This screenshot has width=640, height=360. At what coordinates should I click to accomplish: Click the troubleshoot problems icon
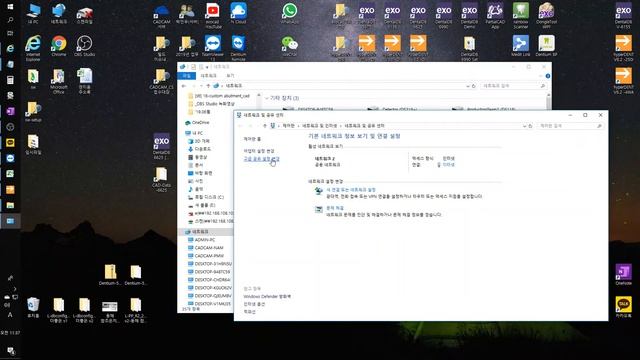coord(318,209)
